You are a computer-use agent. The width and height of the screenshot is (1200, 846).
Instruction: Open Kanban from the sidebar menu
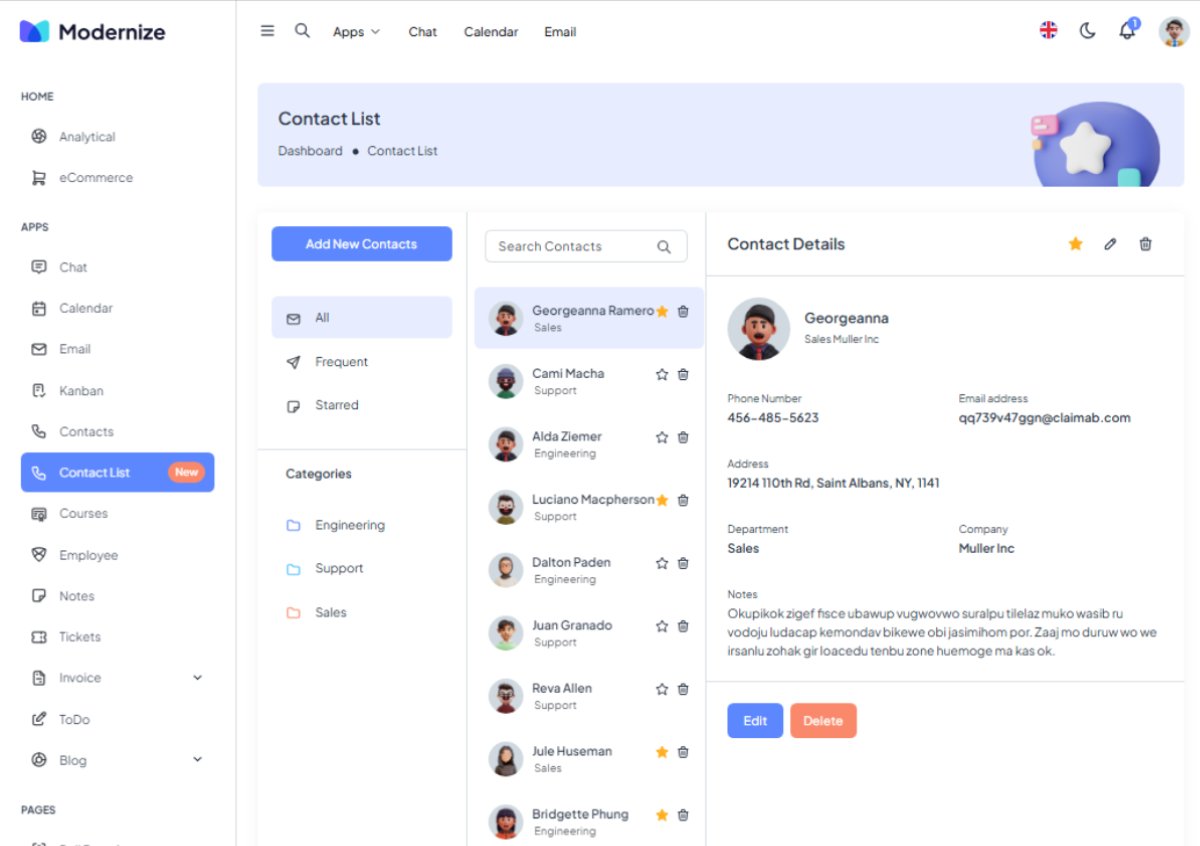[x=80, y=391]
